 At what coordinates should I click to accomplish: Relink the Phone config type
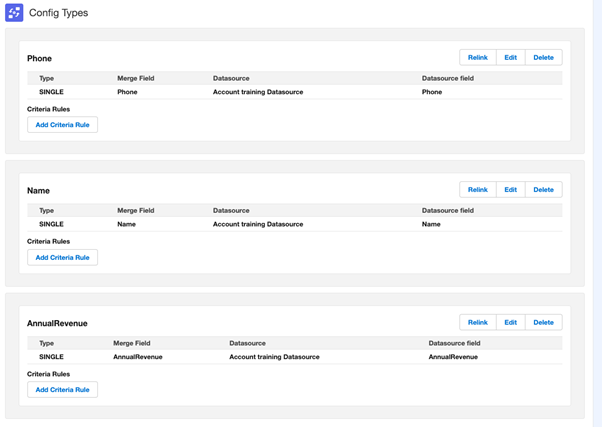coord(477,58)
